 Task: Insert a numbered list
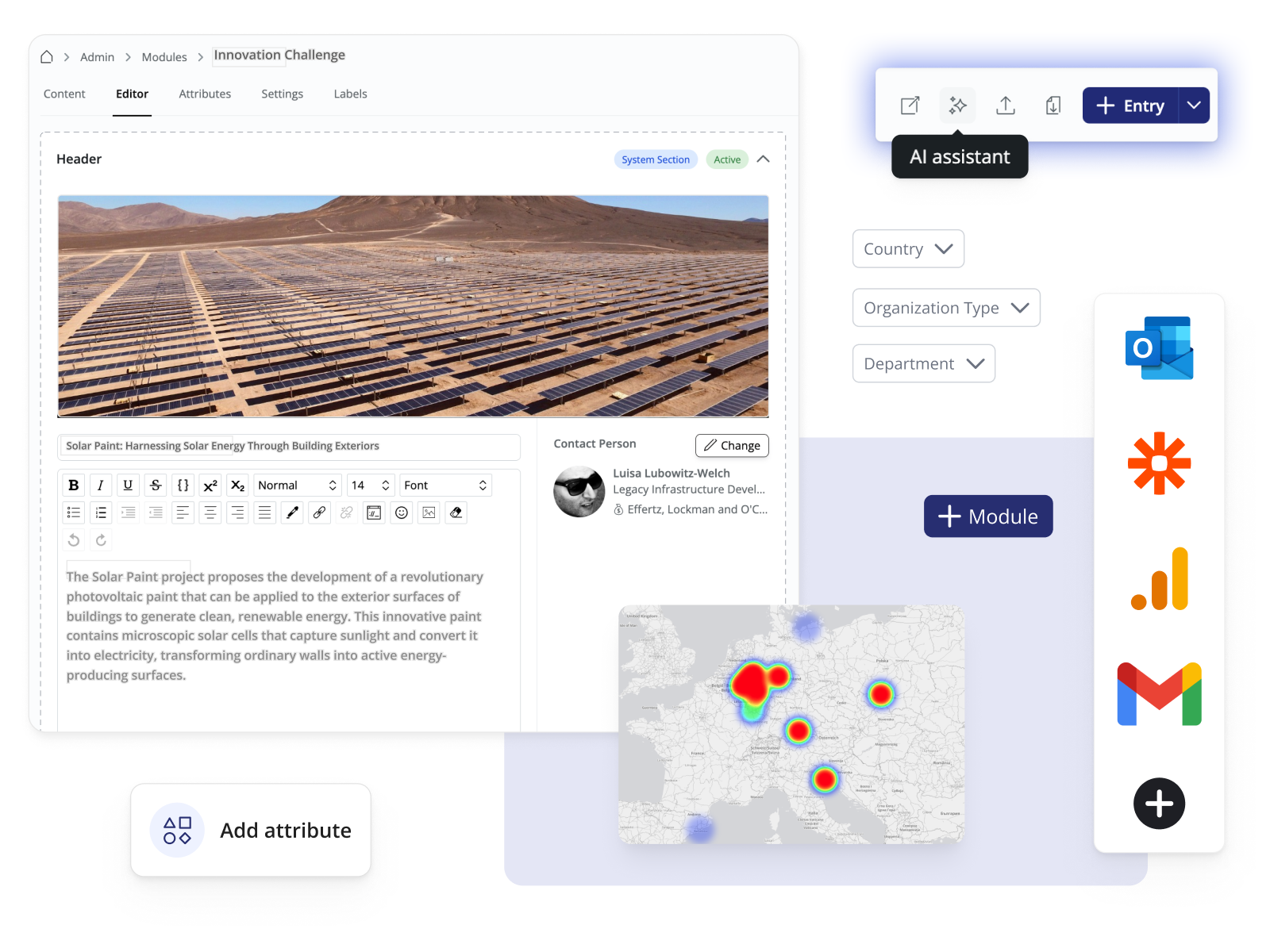pos(101,512)
